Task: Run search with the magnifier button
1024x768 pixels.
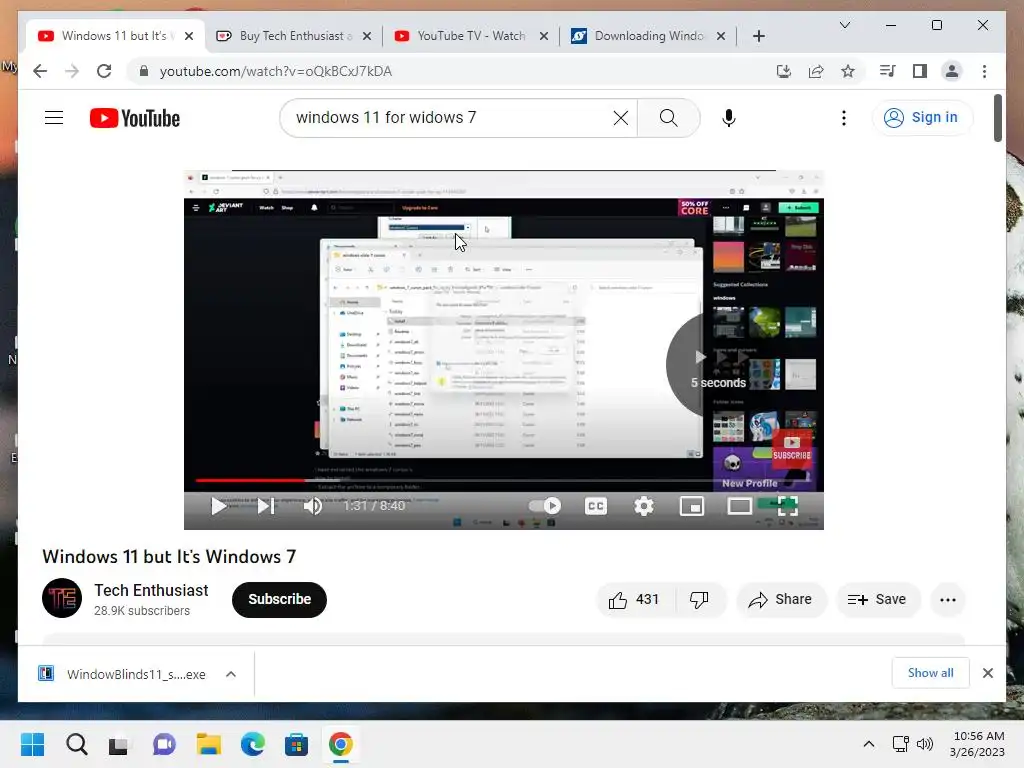Action: click(x=668, y=118)
